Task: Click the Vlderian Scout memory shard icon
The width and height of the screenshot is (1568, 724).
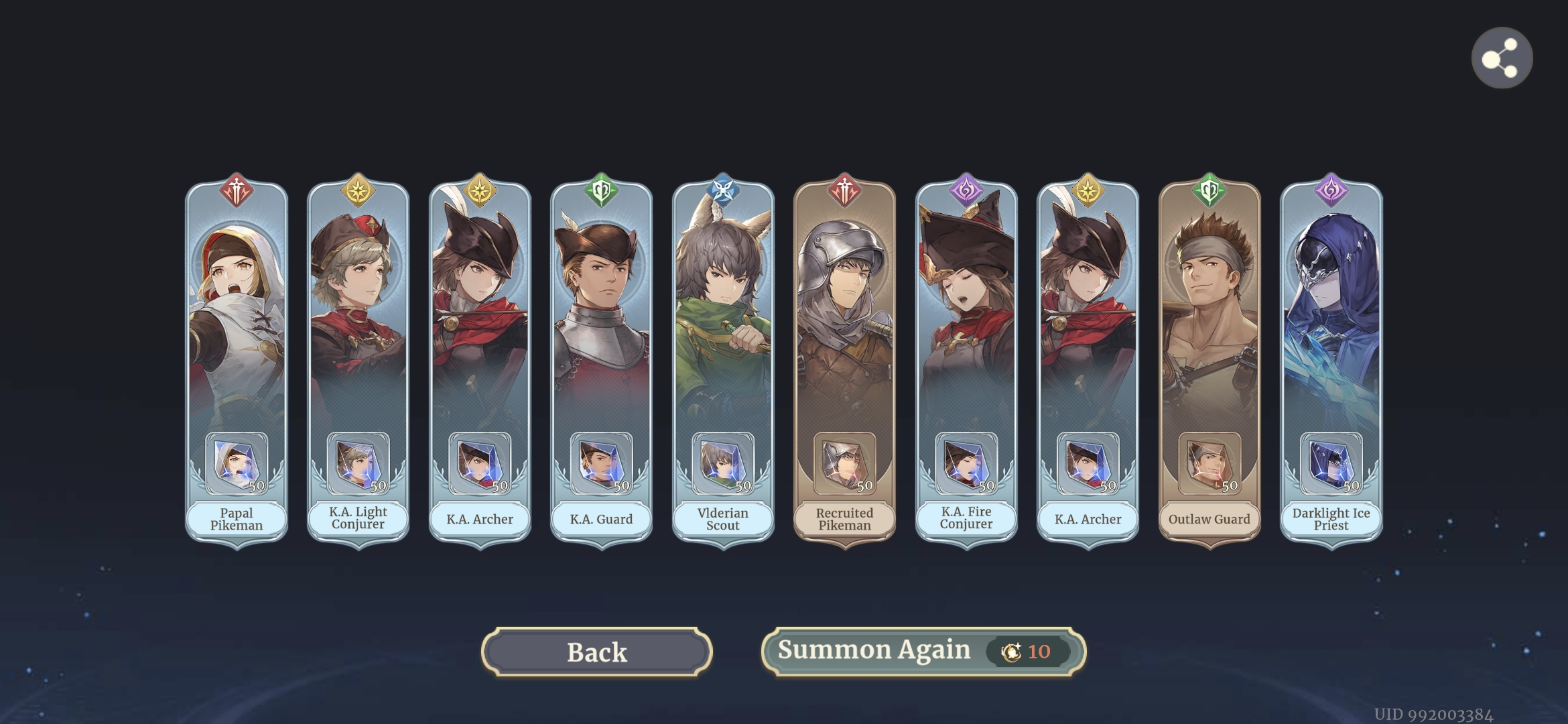Action: tap(723, 463)
